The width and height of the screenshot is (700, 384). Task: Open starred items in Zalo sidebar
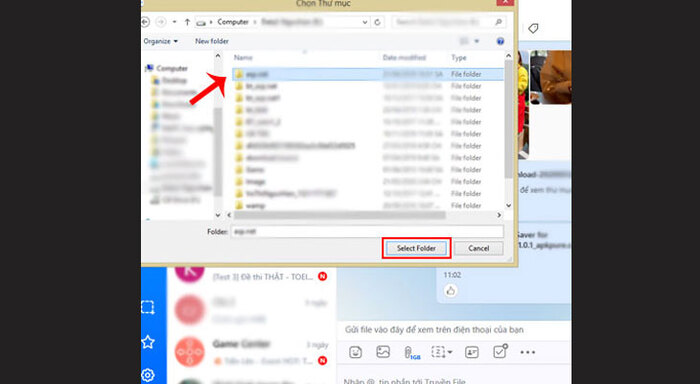pos(148,342)
